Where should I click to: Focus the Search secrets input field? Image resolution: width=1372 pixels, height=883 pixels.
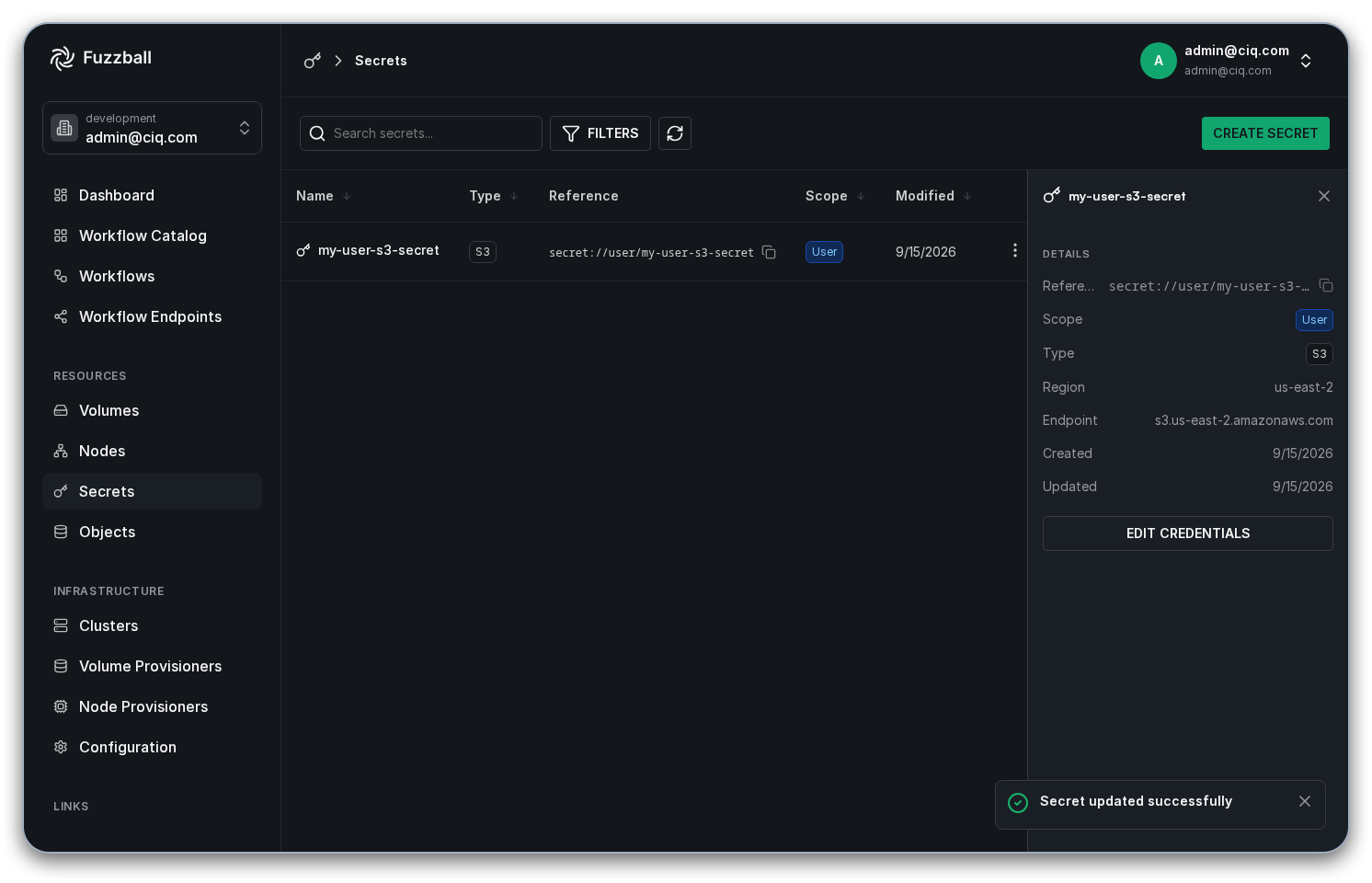[421, 133]
